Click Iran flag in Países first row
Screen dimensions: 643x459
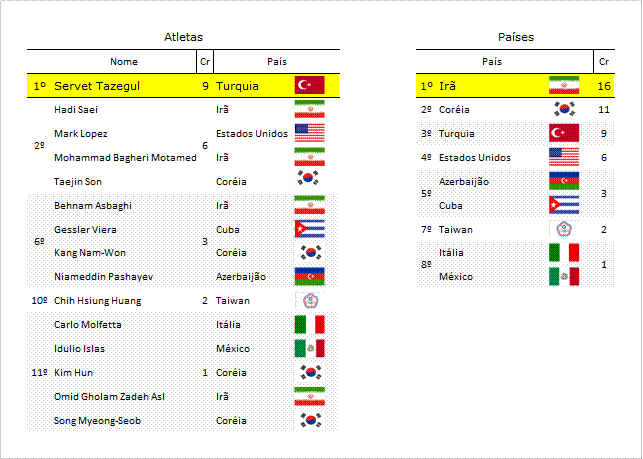564,85
